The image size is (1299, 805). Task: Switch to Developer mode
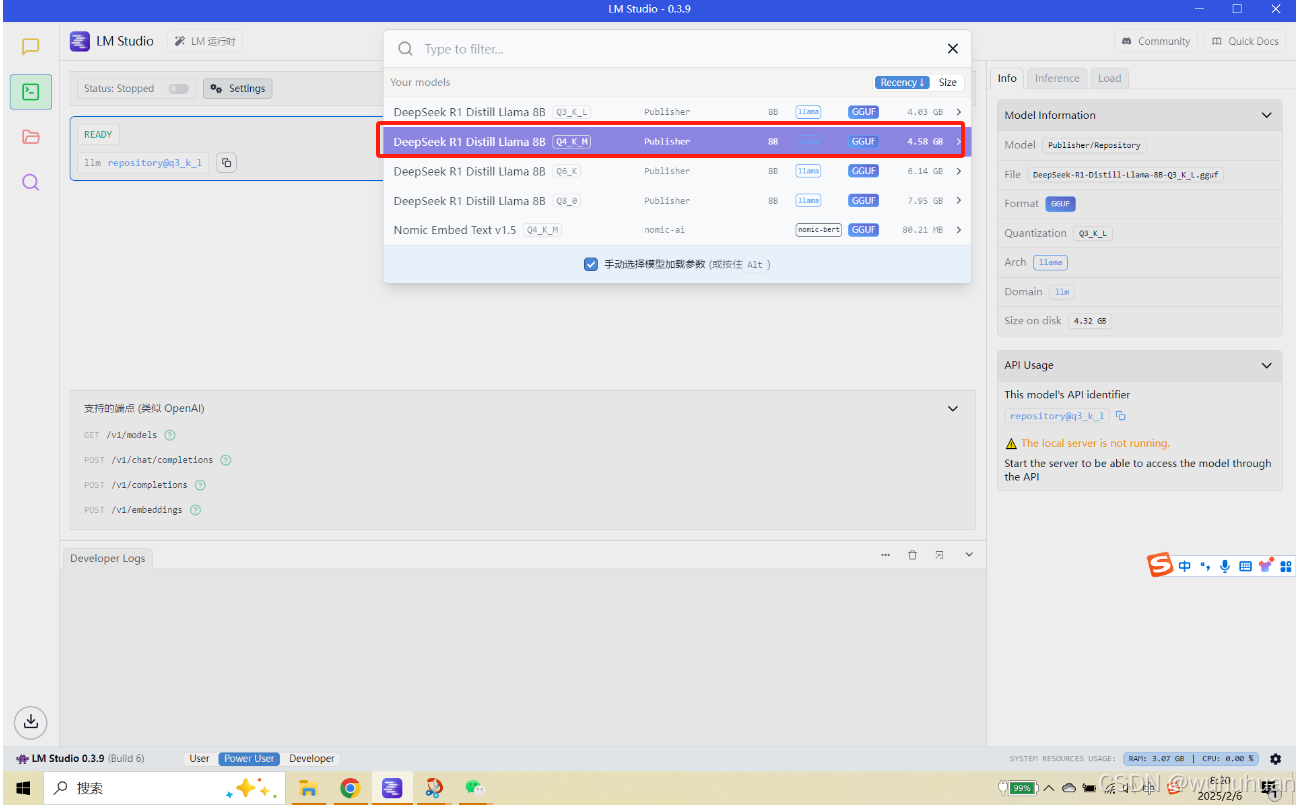tap(312, 758)
